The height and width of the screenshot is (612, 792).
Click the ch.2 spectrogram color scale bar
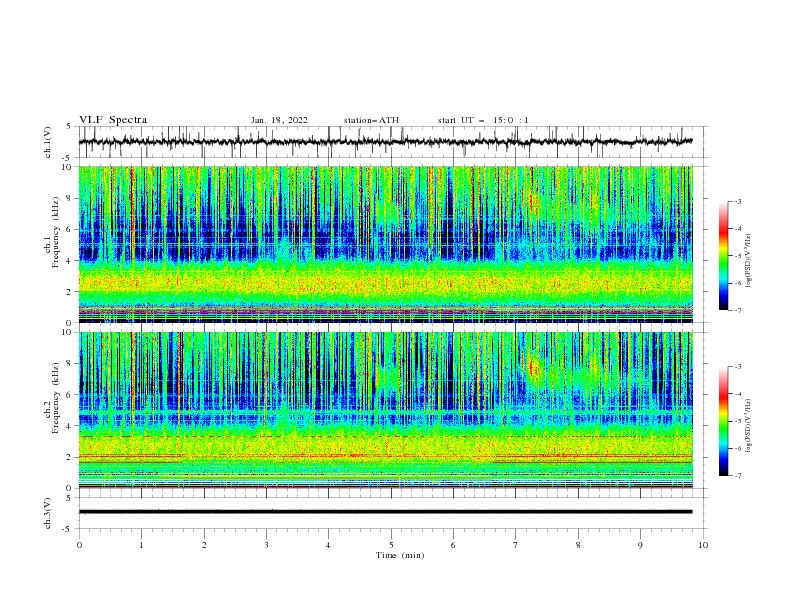(x=723, y=421)
